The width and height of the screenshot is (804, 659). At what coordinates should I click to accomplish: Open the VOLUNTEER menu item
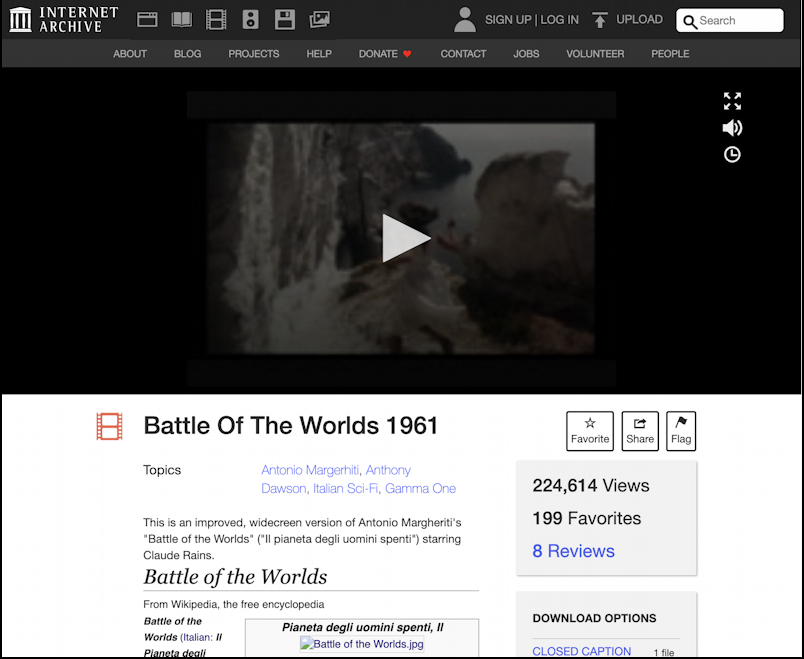tap(595, 54)
